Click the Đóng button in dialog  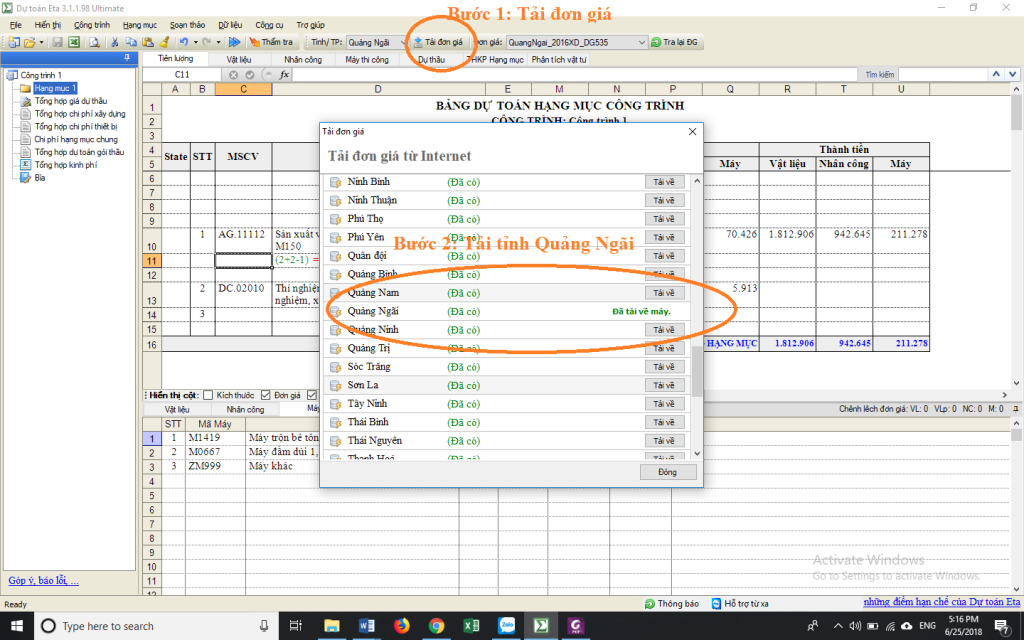click(x=667, y=472)
